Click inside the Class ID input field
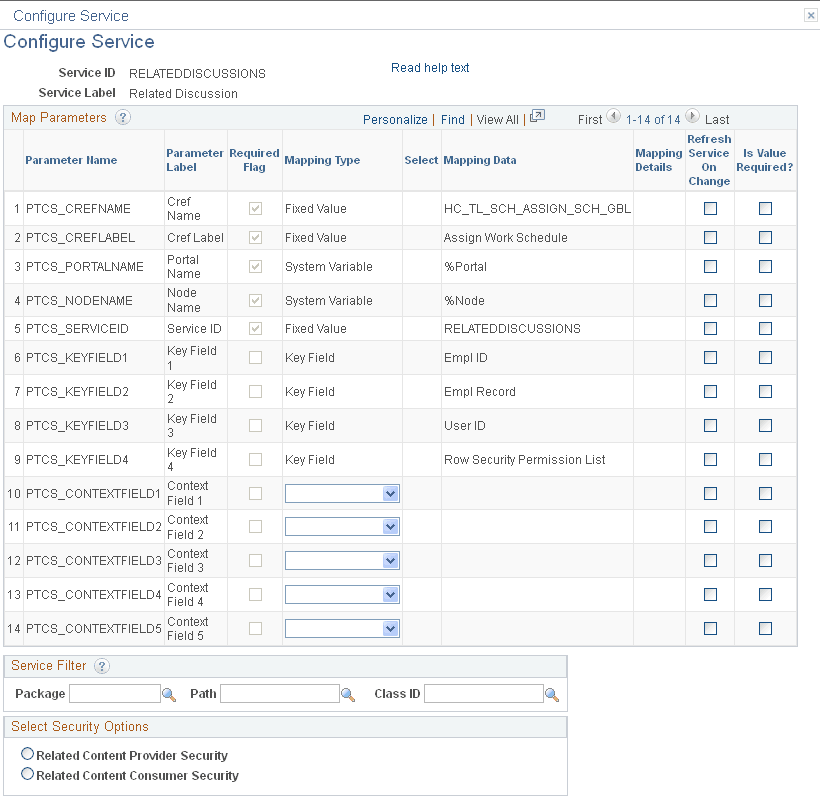820x804 pixels. [485, 693]
